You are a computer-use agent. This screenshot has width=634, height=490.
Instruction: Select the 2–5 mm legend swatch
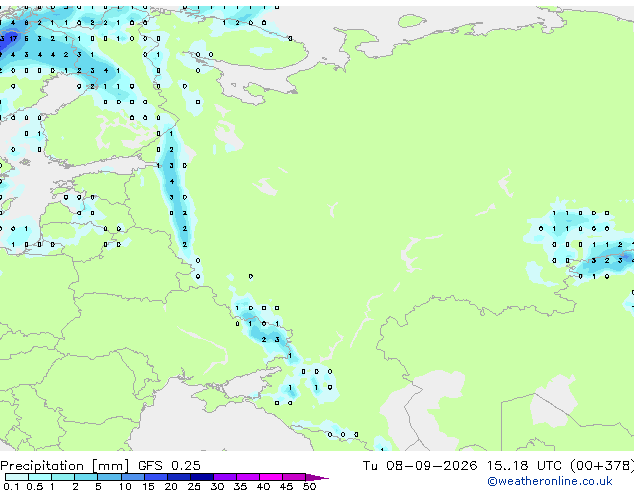coord(86,477)
